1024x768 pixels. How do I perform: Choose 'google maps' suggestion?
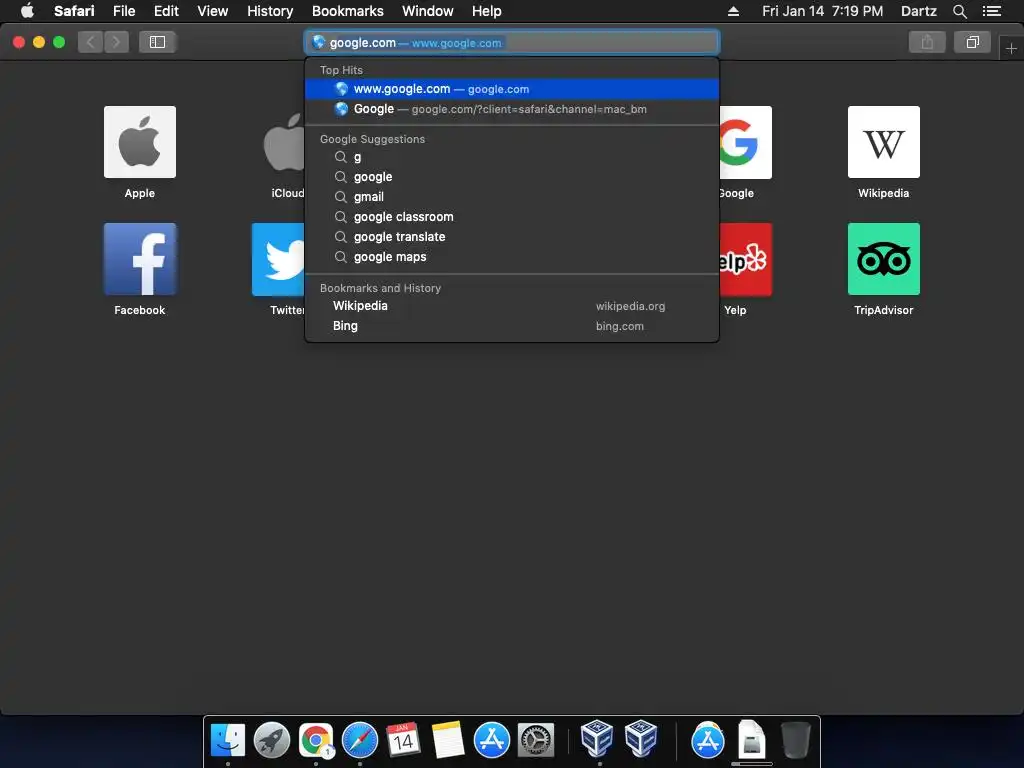(x=512, y=257)
